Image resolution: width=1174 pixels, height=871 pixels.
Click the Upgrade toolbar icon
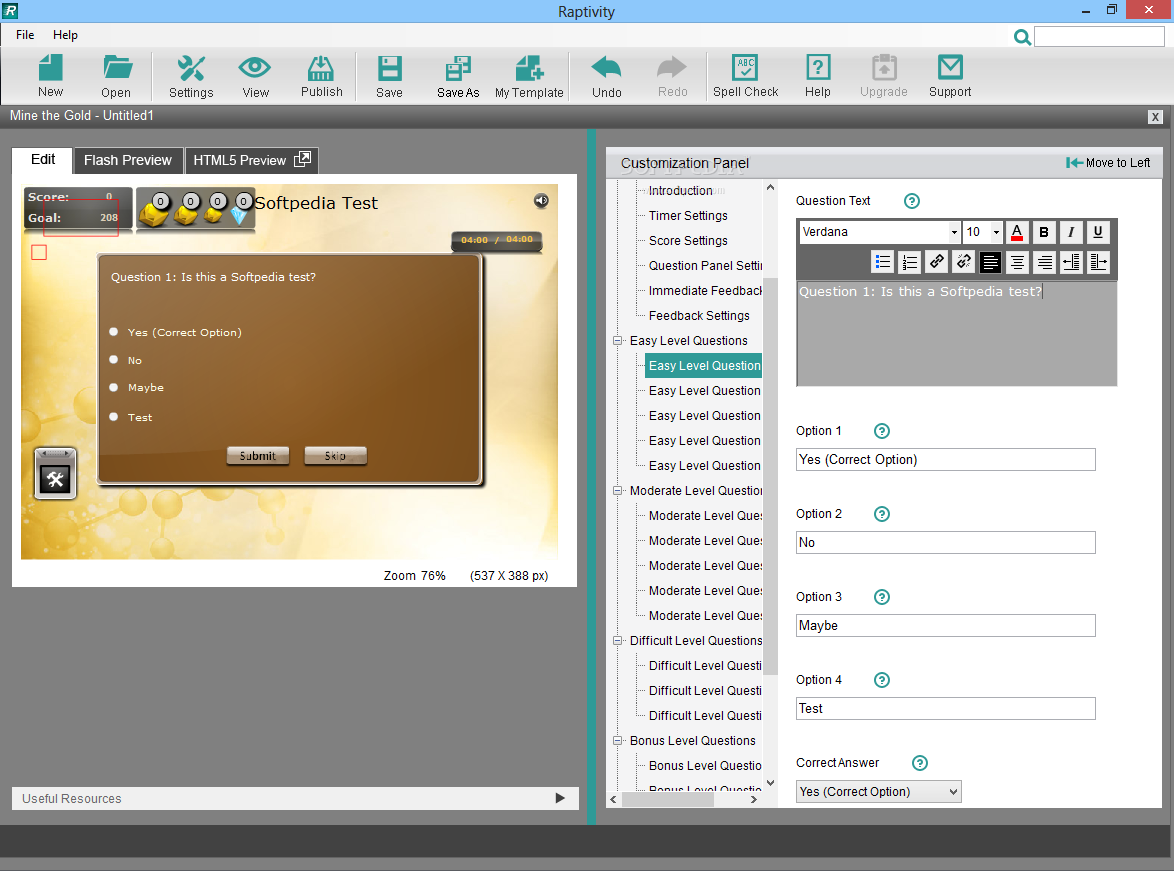click(x=883, y=76)
